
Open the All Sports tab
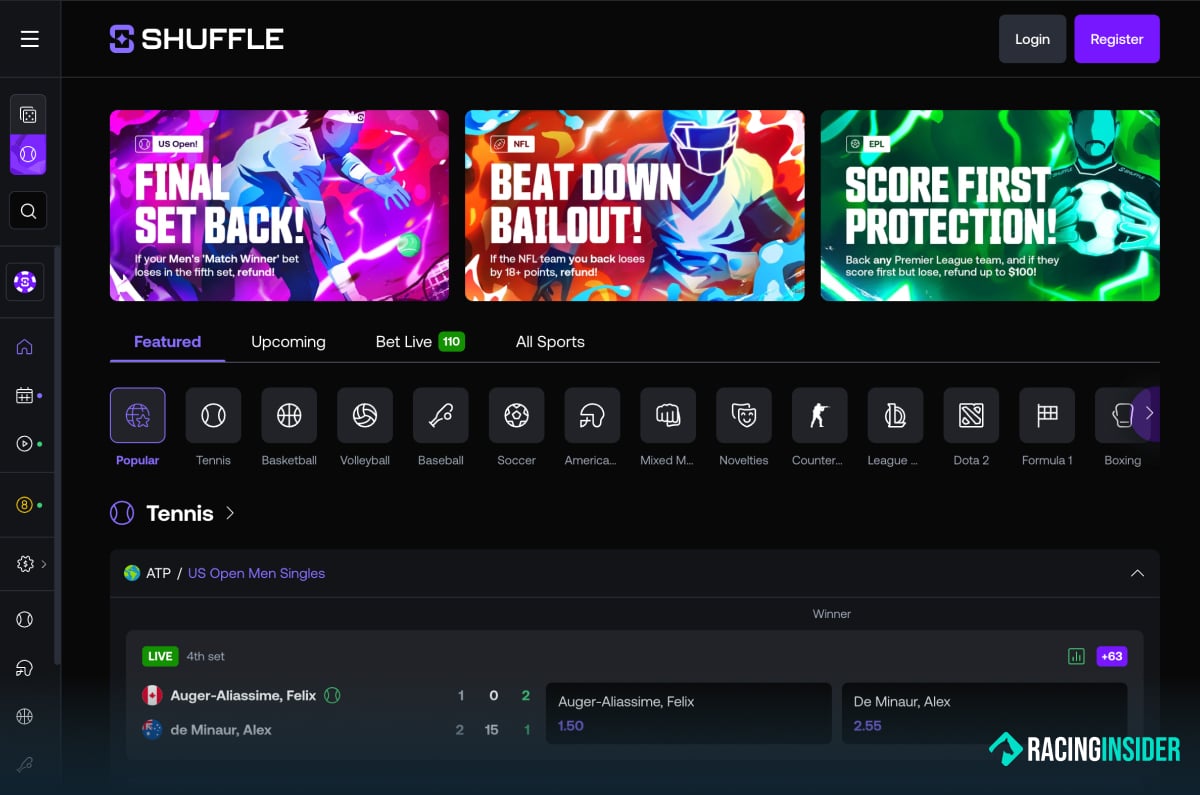(550, 342)
